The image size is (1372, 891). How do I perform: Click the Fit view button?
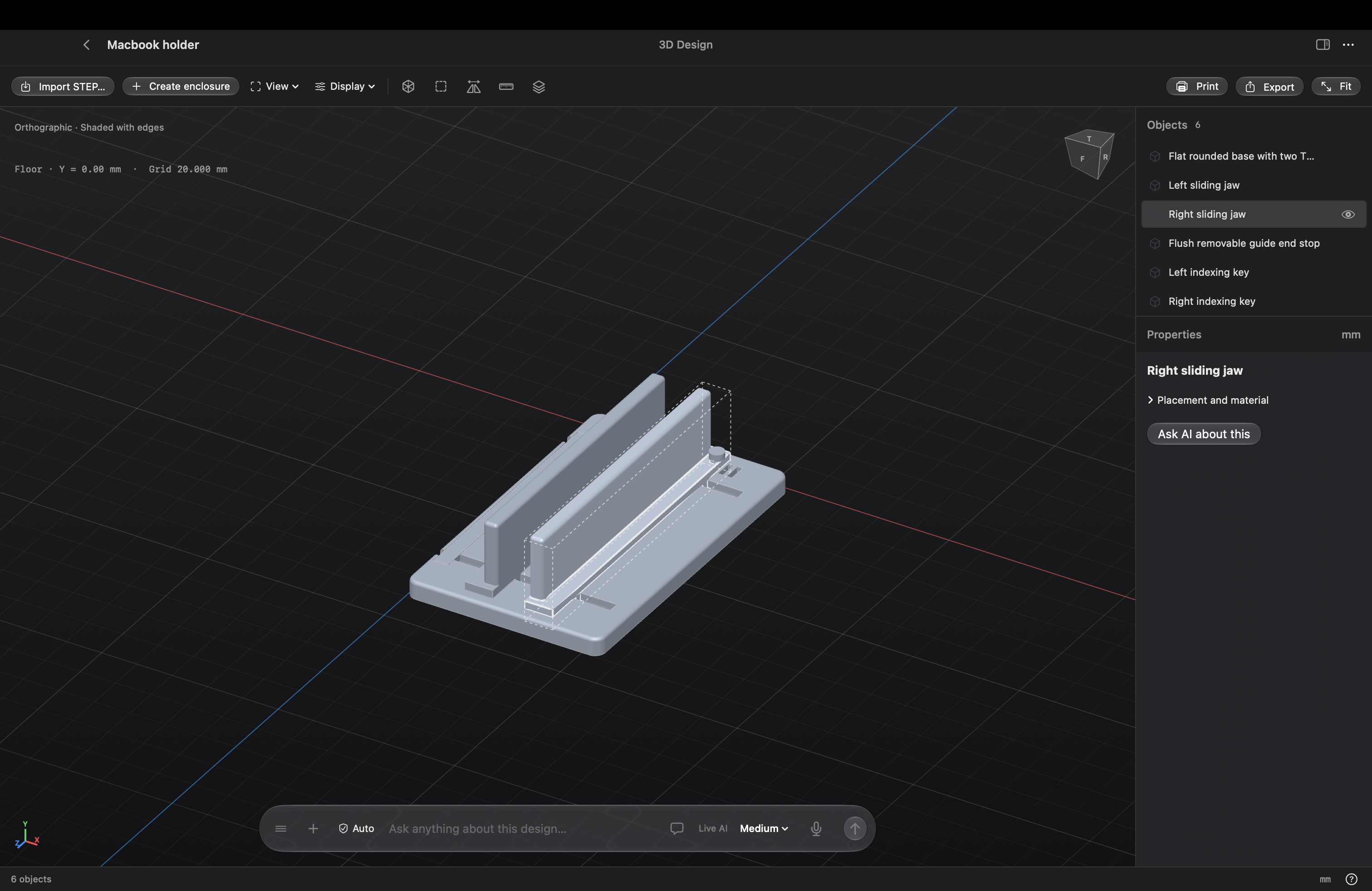tap(1336, 87)
